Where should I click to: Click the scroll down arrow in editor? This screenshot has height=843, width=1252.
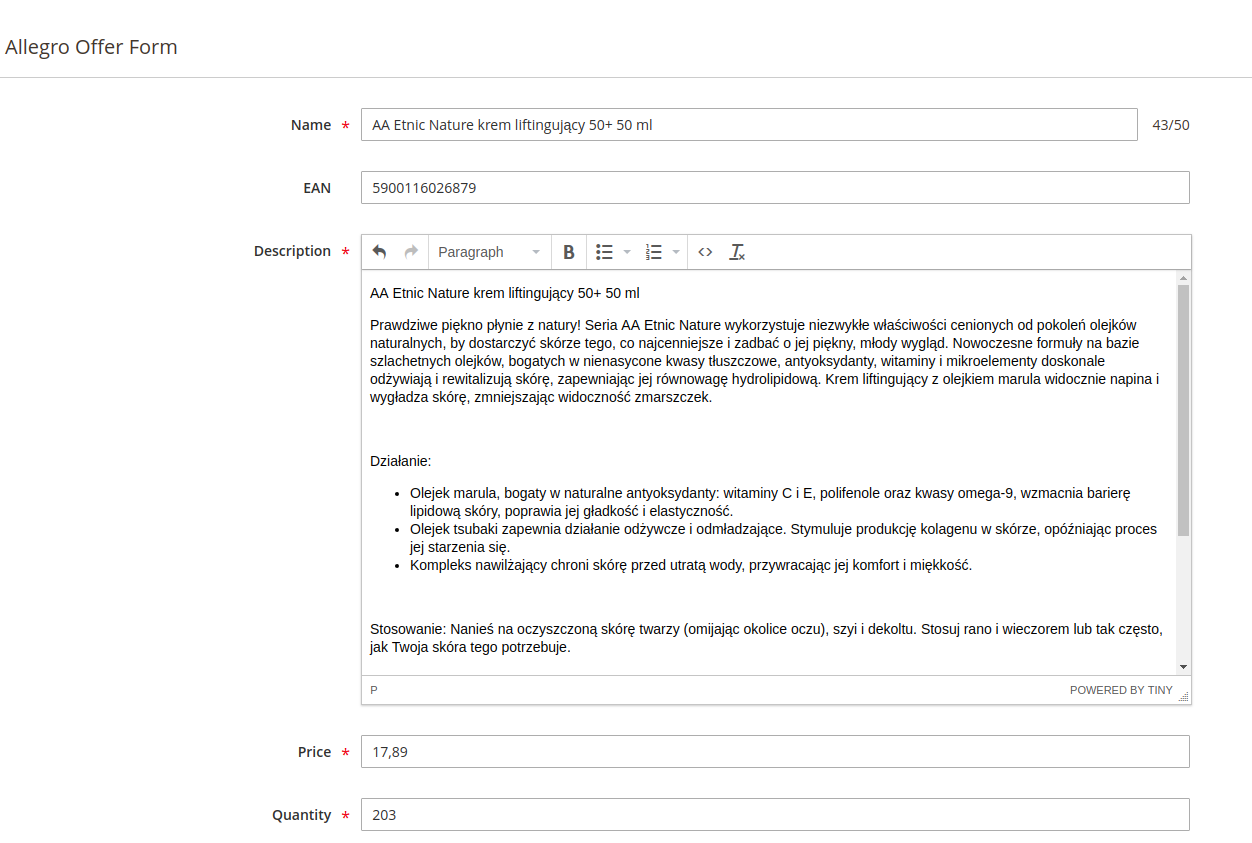(1183, 666)
